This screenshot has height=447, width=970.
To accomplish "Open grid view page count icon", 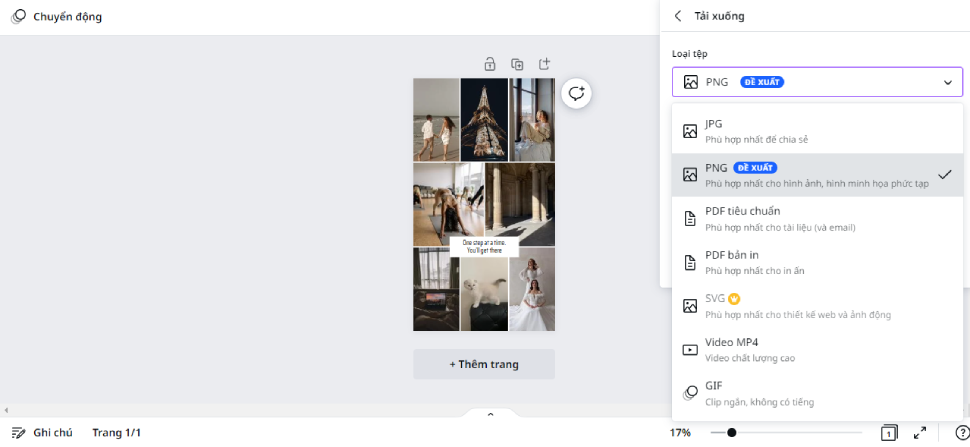I will 888,433.
